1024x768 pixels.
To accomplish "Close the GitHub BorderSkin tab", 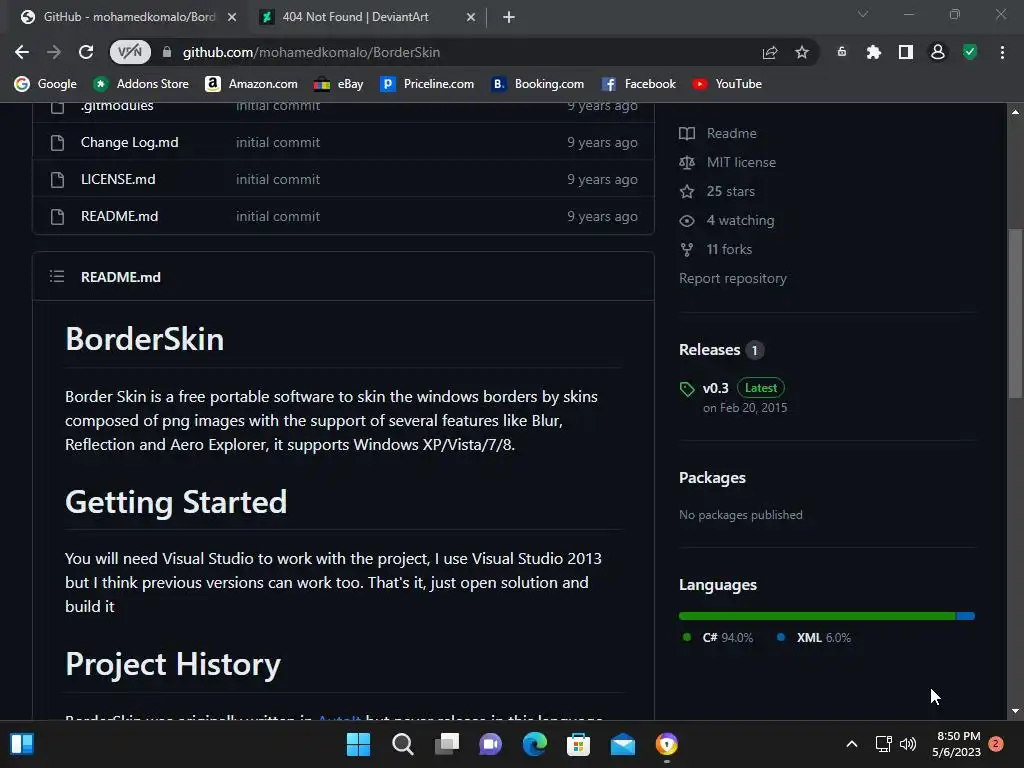I will point(232,17).
